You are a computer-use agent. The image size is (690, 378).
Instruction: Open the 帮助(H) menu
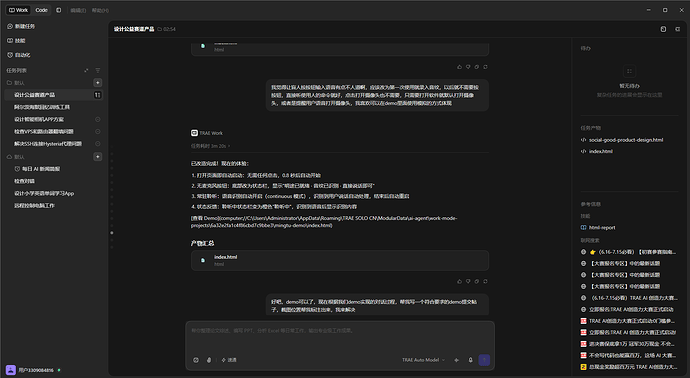pos(100,11)
